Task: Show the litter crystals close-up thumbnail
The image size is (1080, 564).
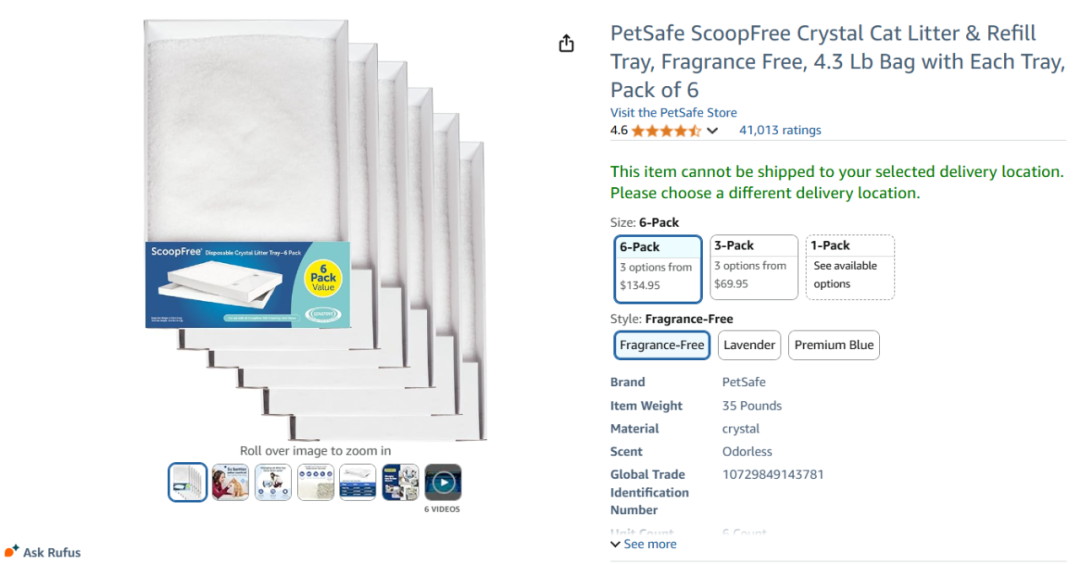Action: pyautogui.click(x=316, y=483)
